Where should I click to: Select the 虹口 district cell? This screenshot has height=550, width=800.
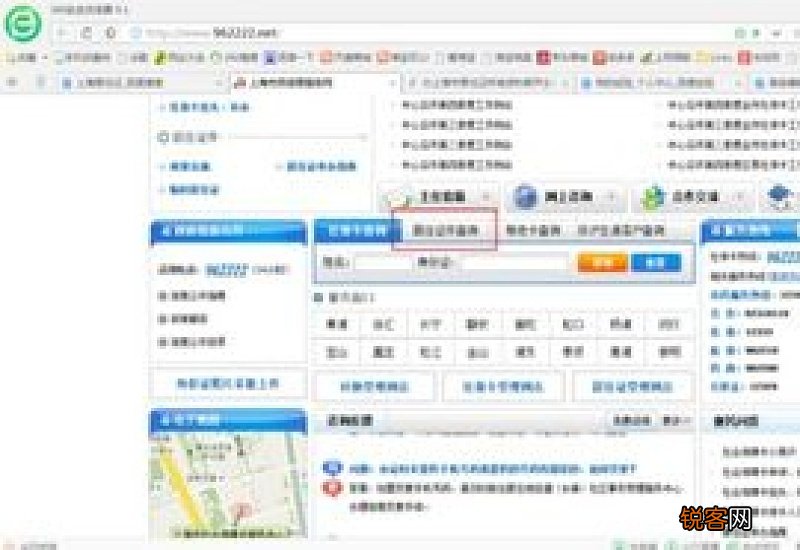(x=572, y=324)
